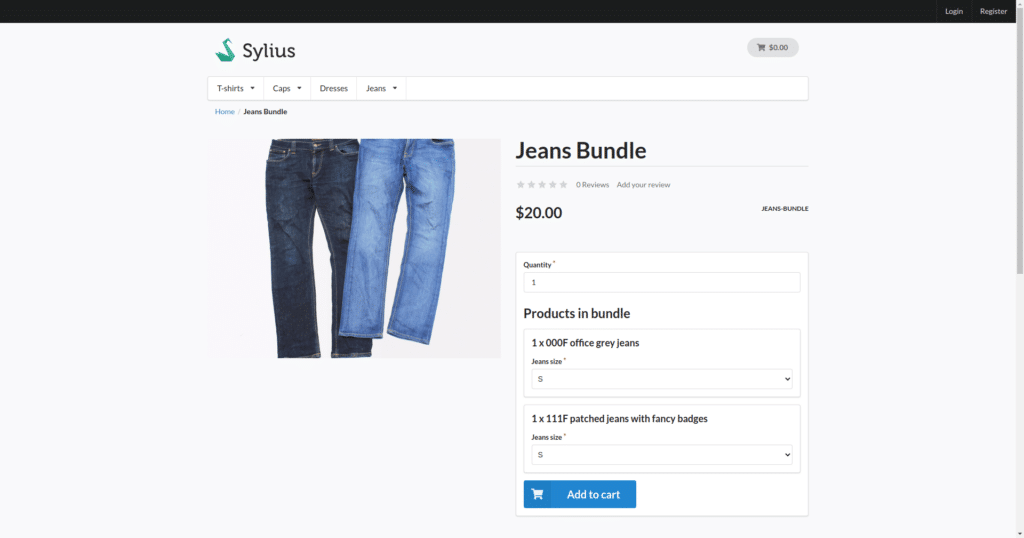Click the Products in bundle heading

click(x=577, y=313)
